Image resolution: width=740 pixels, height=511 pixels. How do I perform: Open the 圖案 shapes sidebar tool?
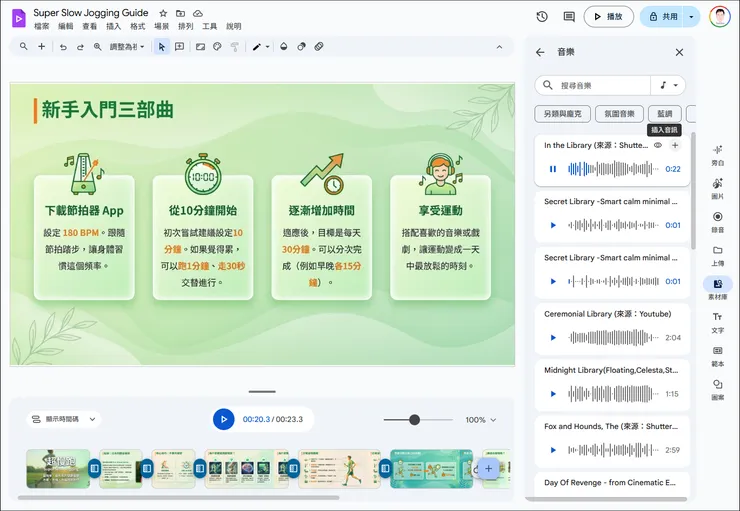(717, 389)
